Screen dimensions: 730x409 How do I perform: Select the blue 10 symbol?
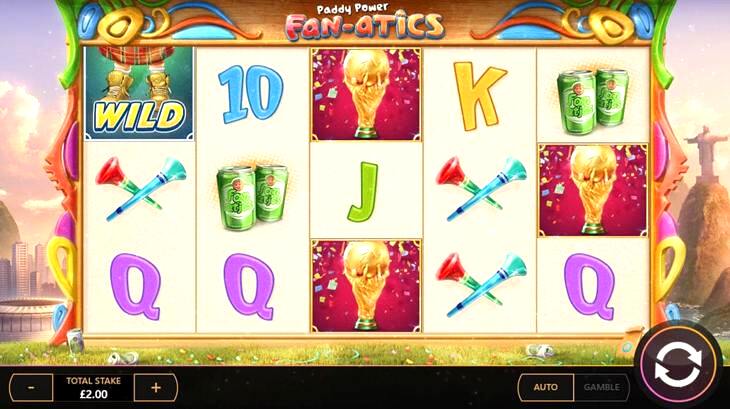pyautogui.click(x=250, y=94)
